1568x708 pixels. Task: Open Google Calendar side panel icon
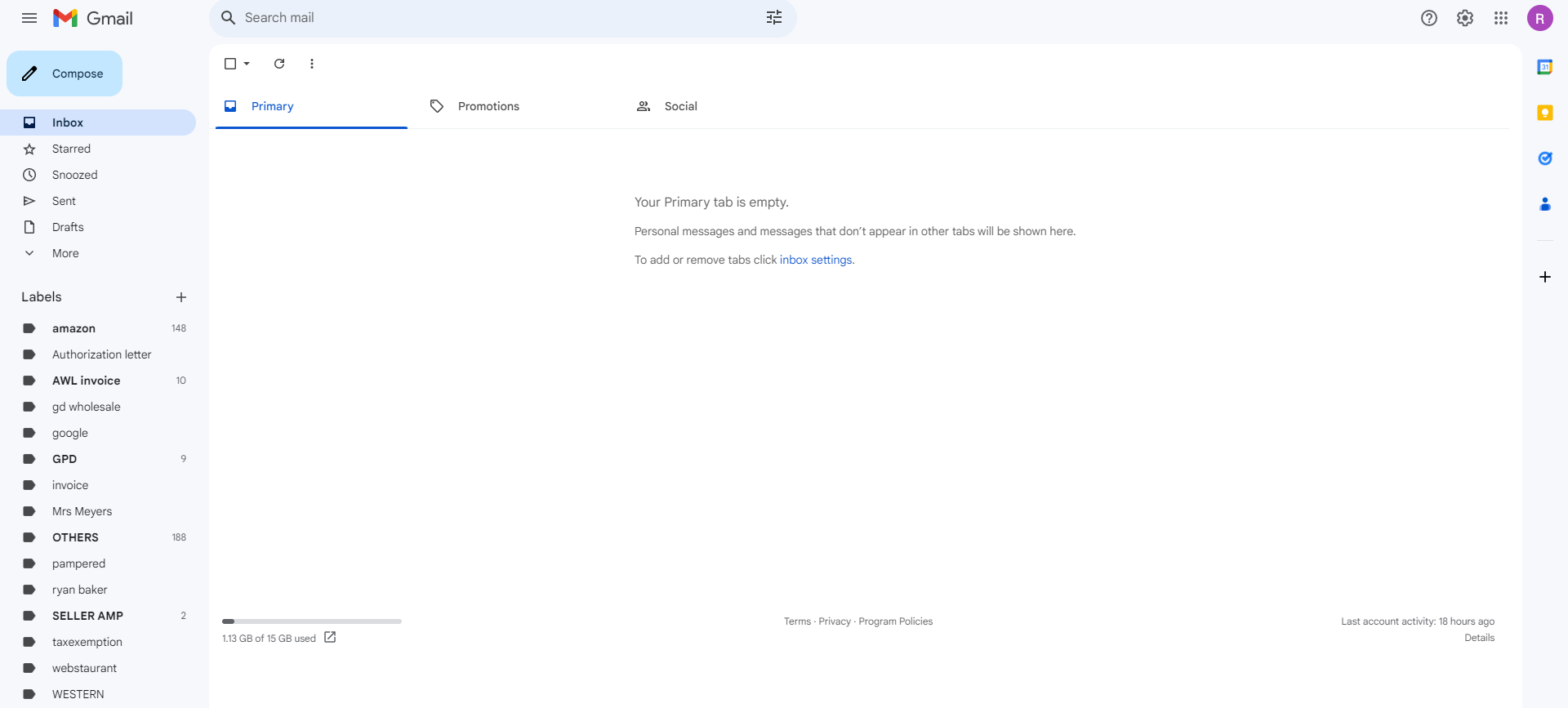point(1544,67)
